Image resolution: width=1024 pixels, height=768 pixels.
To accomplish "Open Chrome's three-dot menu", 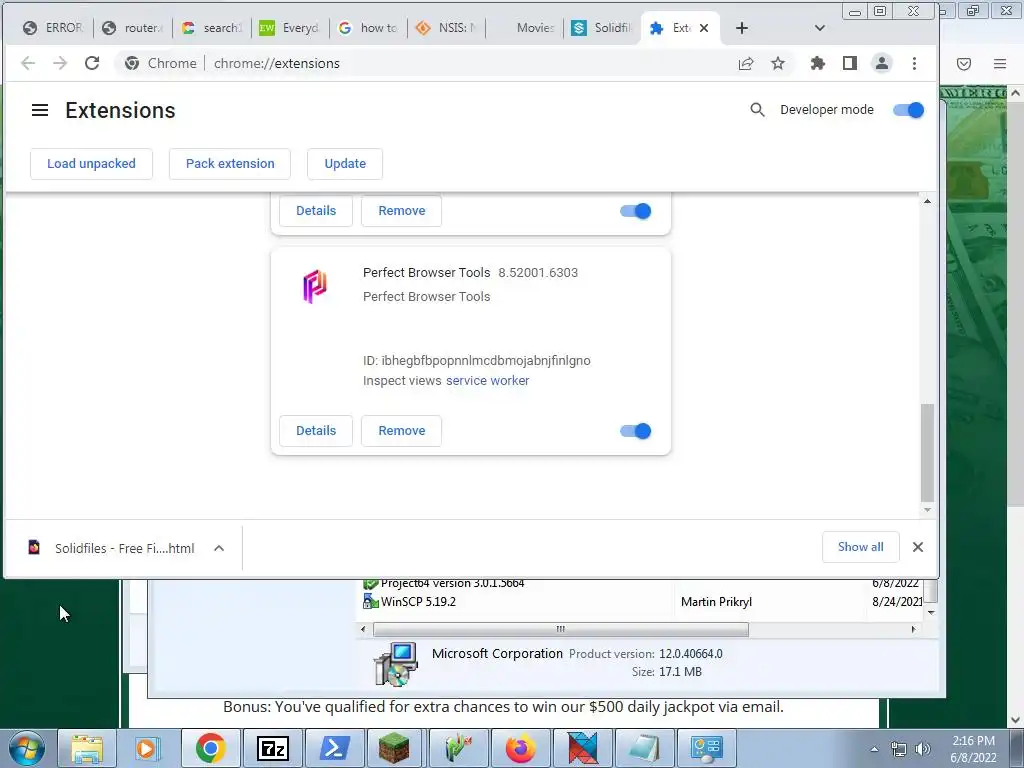I will click(x=914, y=63).
